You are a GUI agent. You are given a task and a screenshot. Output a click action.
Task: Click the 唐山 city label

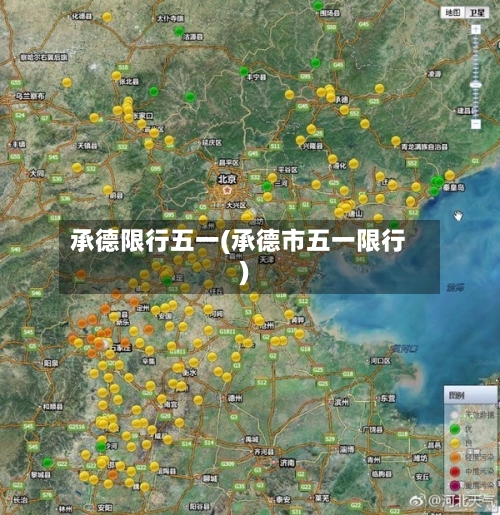point(355,213)
